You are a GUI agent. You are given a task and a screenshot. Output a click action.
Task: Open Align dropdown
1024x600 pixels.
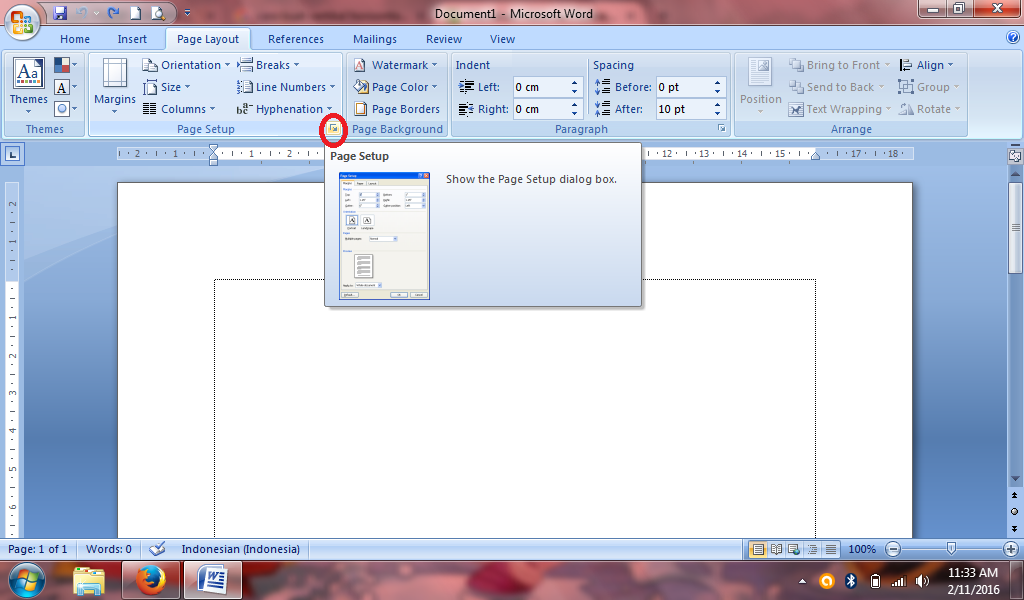[x=926, y=65]
